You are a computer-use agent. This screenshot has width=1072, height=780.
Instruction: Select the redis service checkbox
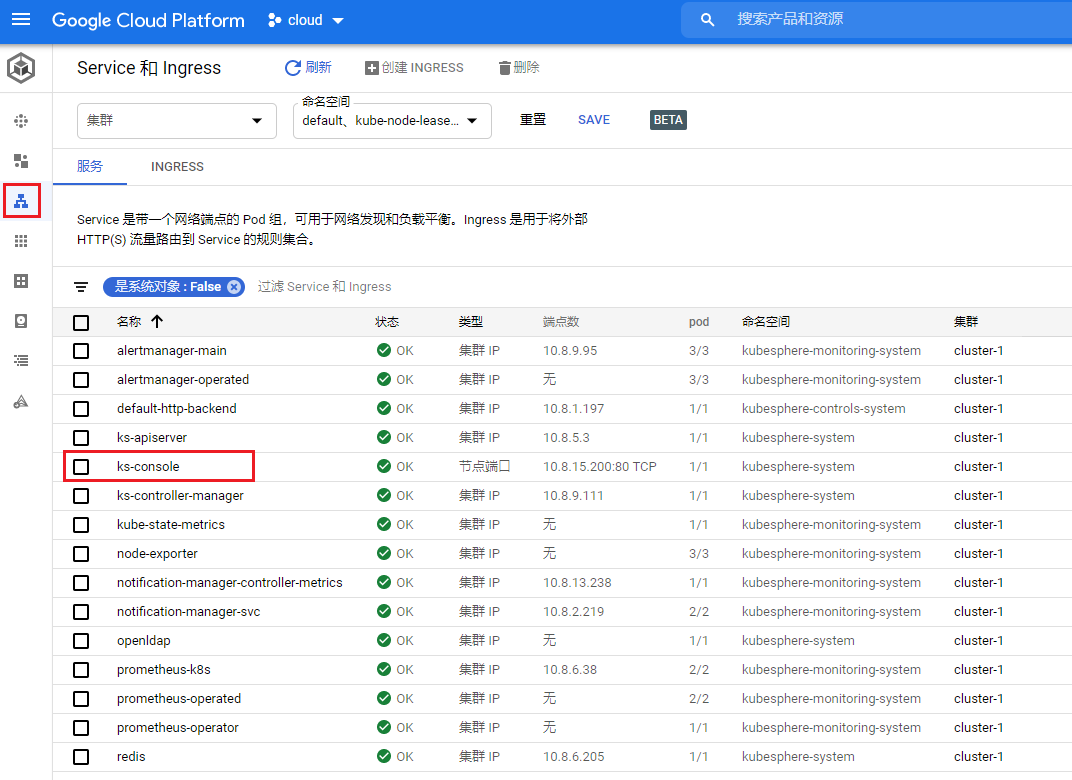click(81, 757)
